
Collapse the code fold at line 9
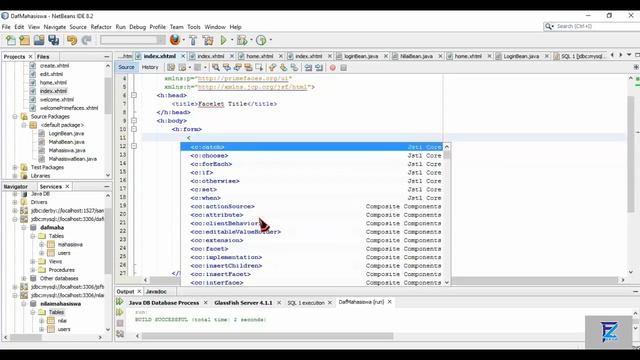[x=134, y=121]
